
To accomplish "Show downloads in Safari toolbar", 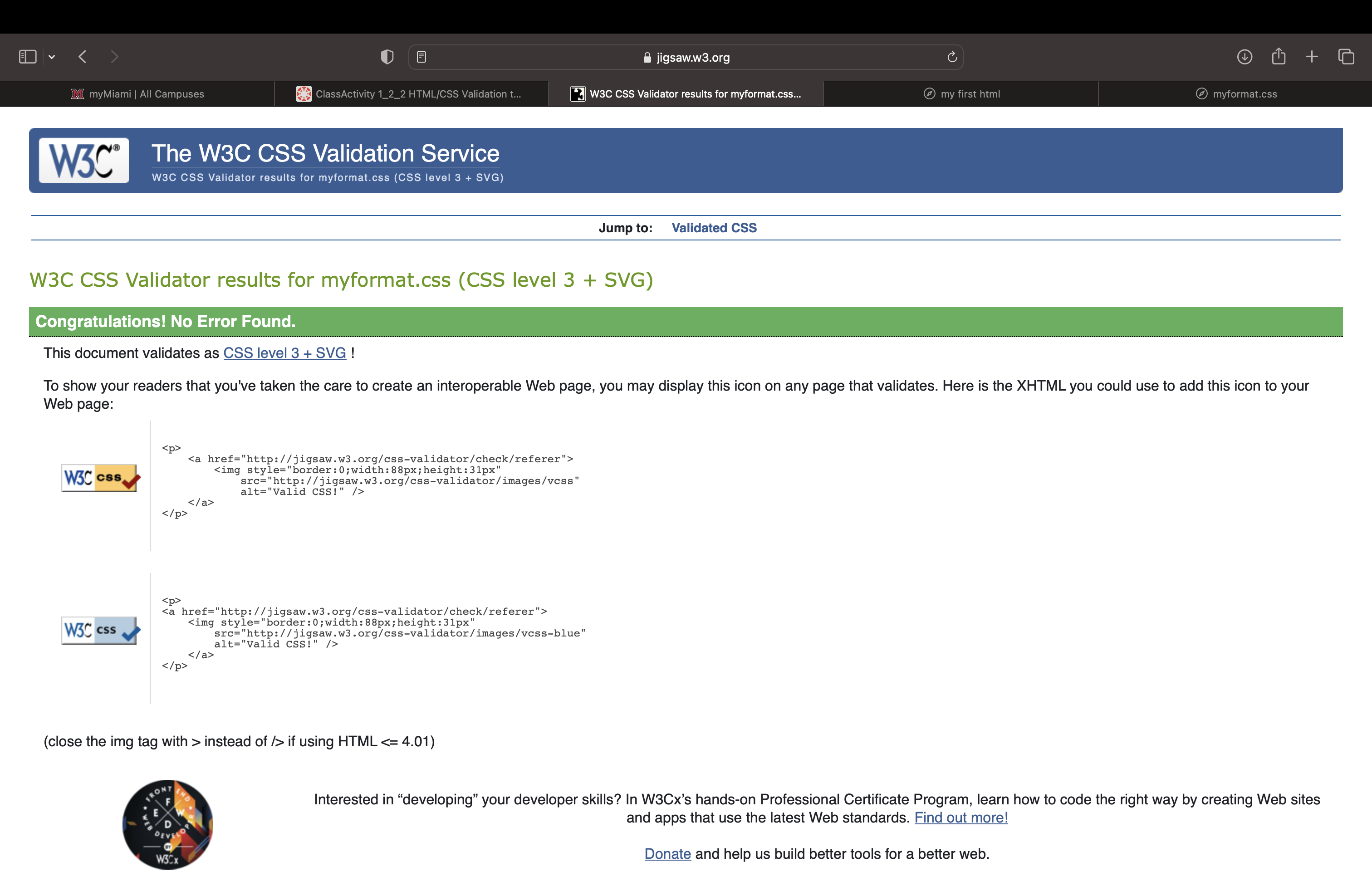I will [x=1245, y=56].
